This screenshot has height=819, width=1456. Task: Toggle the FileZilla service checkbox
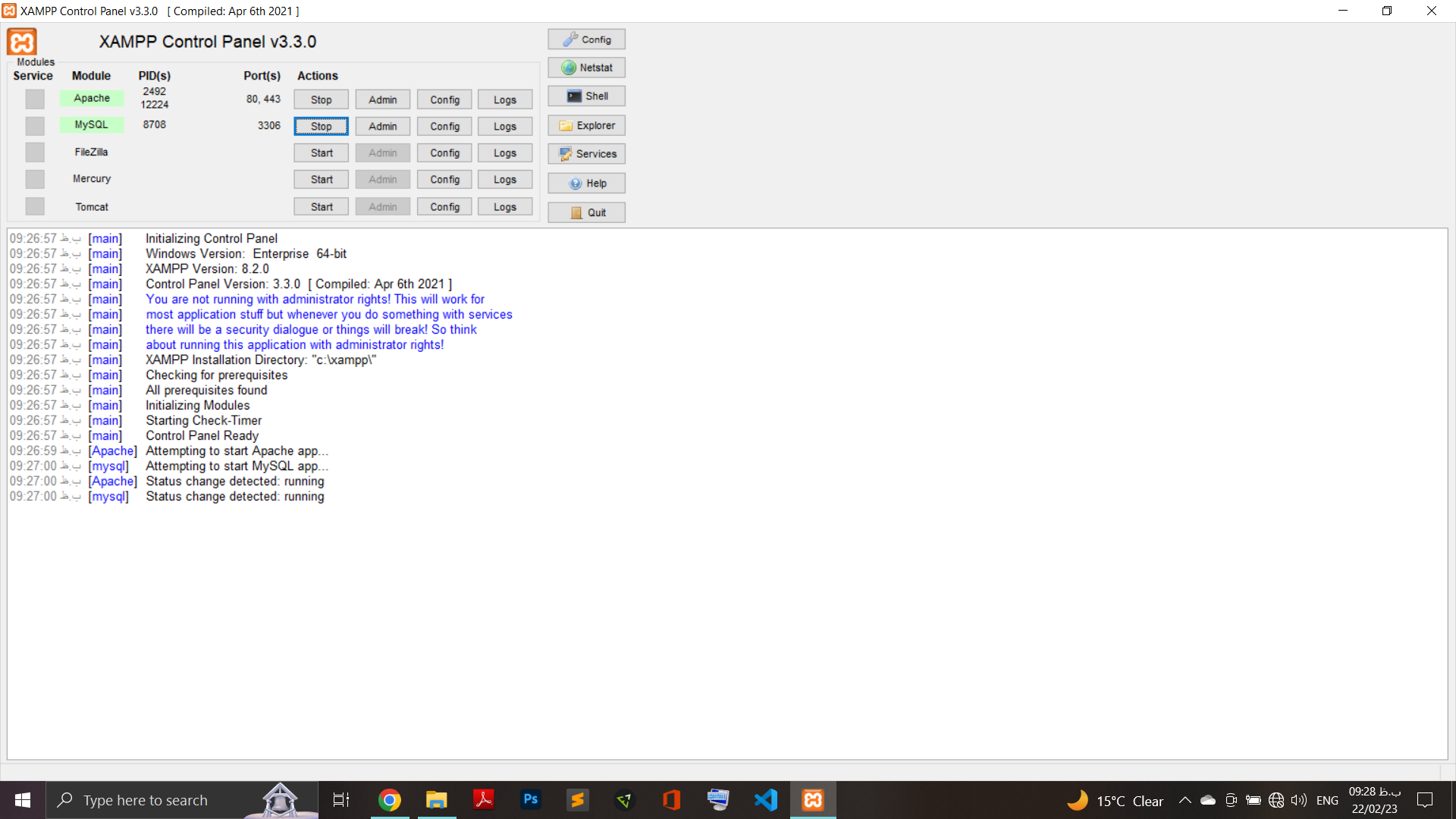coord(35,152)
